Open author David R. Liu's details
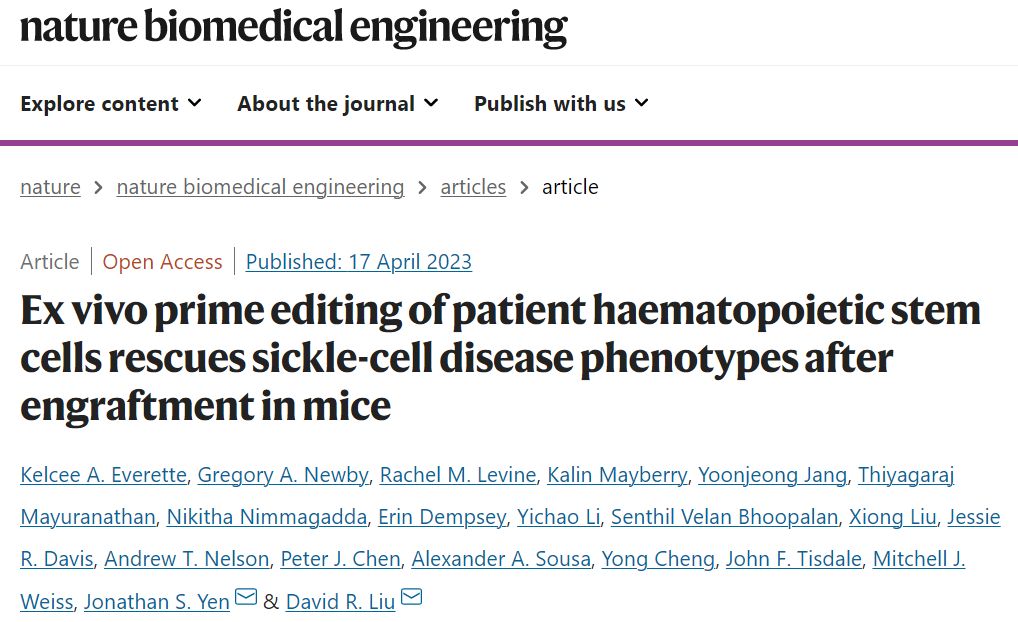 point(340,601)
